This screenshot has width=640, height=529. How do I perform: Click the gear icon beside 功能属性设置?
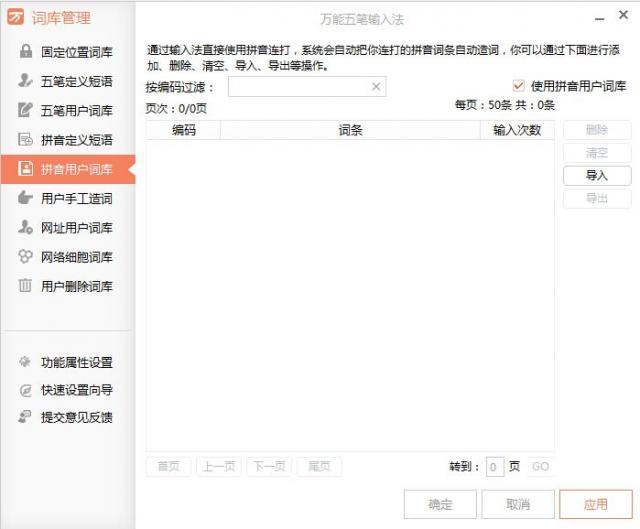click(x=25, y=361)
